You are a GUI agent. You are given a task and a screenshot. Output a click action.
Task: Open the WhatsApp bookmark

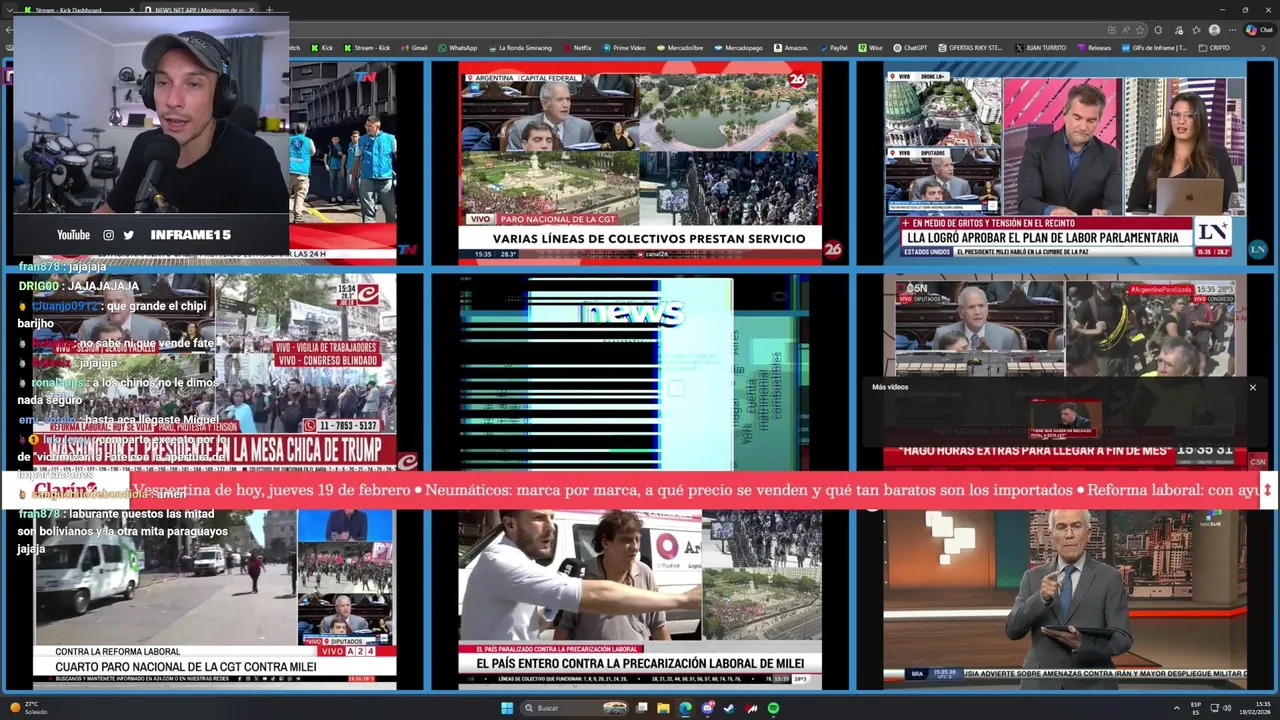[x=457, y=47]
